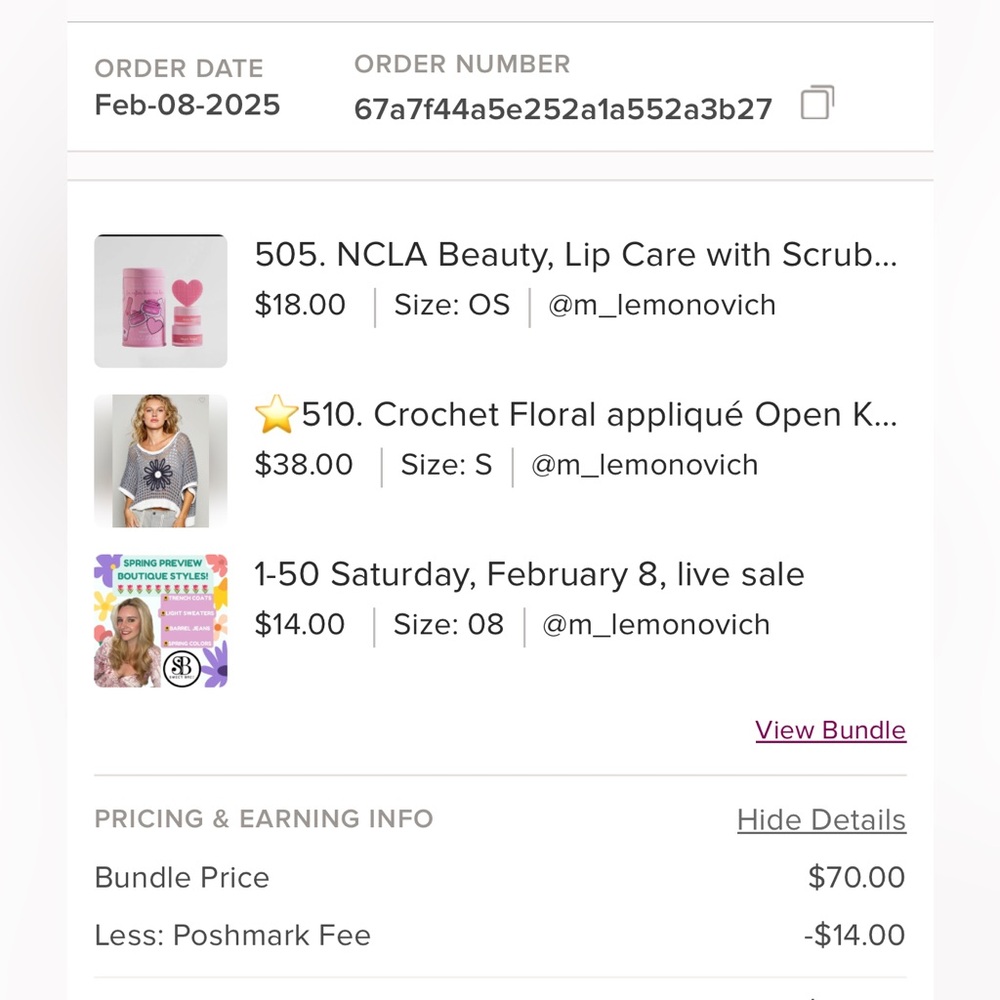Collapse pricing details via Hide Details
Viewport: 1000px width, 1000px height.
tap(821, 819)
